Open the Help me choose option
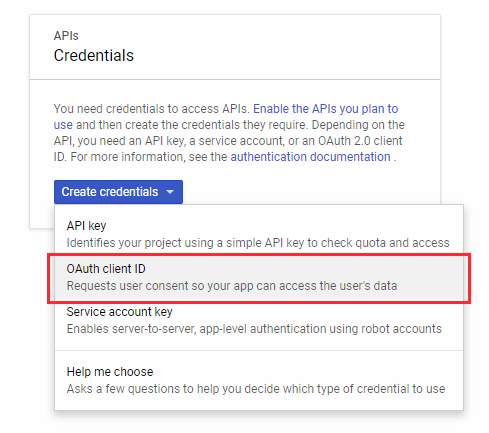 coord(259,380)
